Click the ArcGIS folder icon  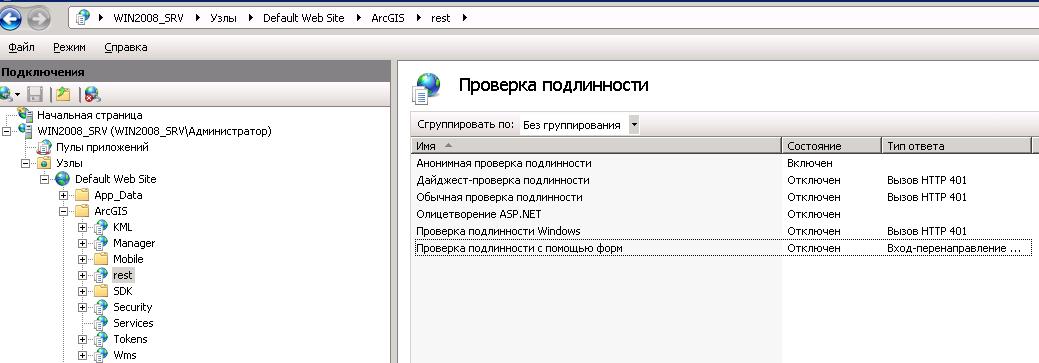click(x=82, y=211)
